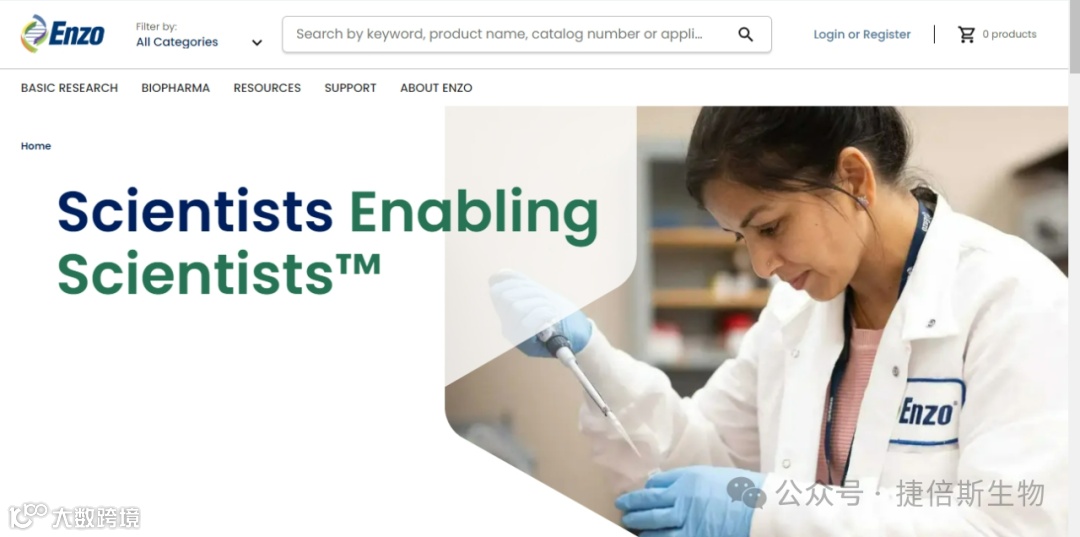Click the 0 products cart link
The image size is (1080, 537).
1009,34
